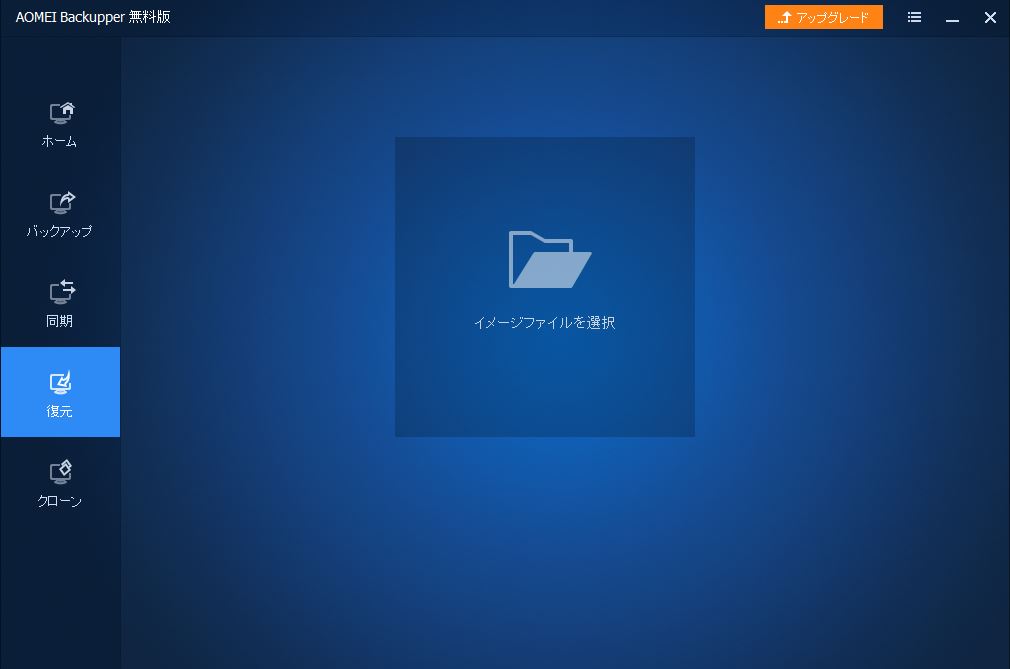Click the Restore (復元) sidebar icon
Viewport: 1010px width, 669px height.
(x=62, y=383)
